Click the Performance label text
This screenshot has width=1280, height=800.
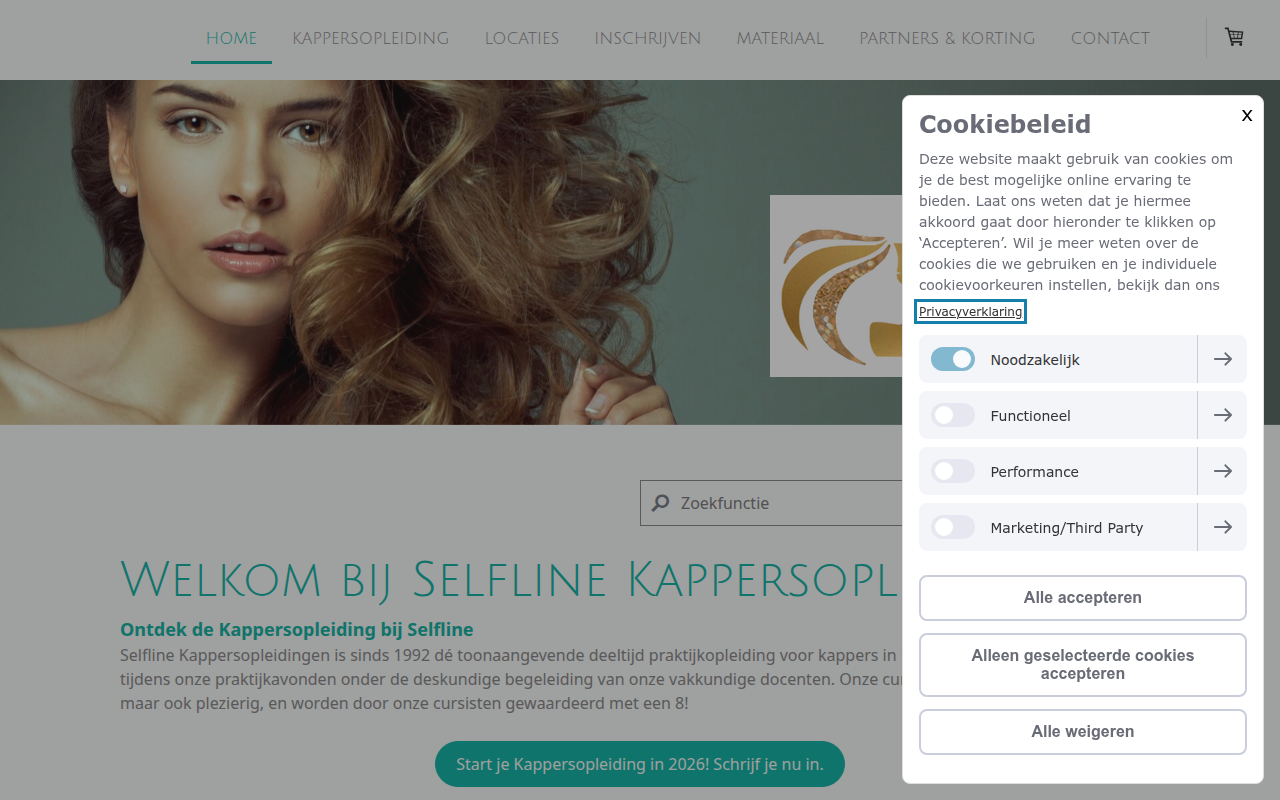tap(1035, 472)
